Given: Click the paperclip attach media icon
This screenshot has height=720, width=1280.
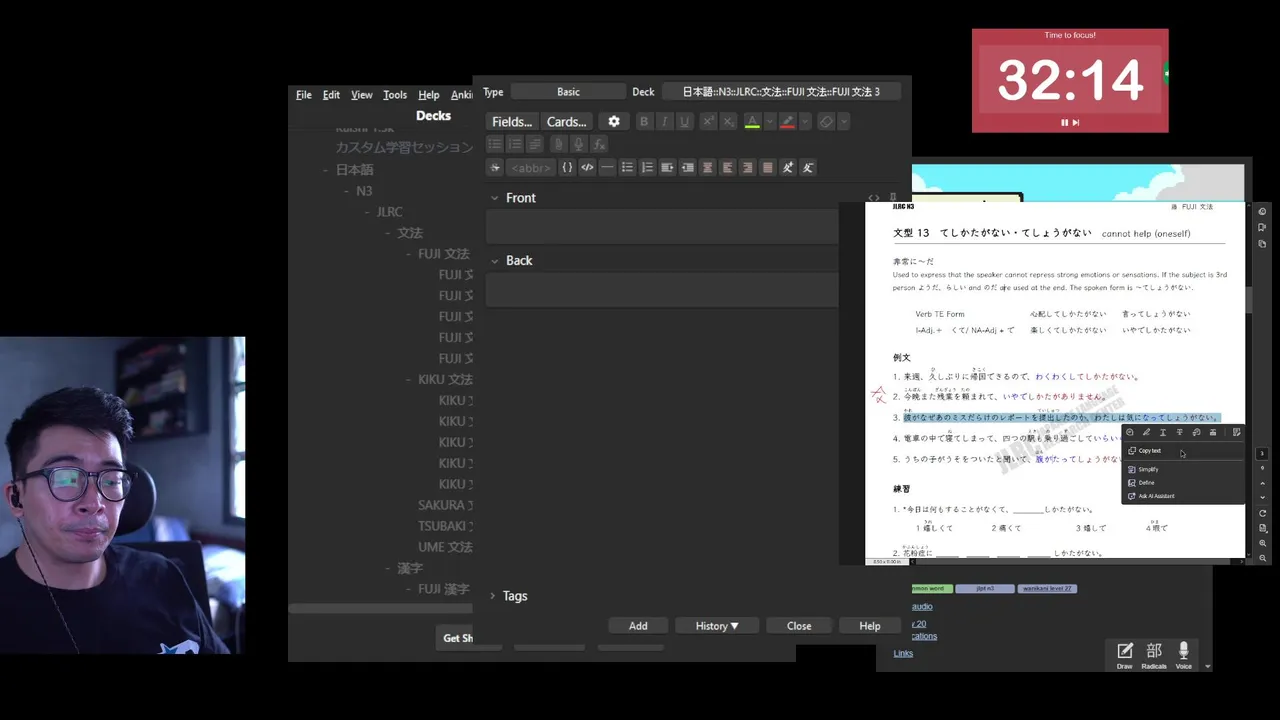Looking at the screenshot, I should (x=558, y=145).
